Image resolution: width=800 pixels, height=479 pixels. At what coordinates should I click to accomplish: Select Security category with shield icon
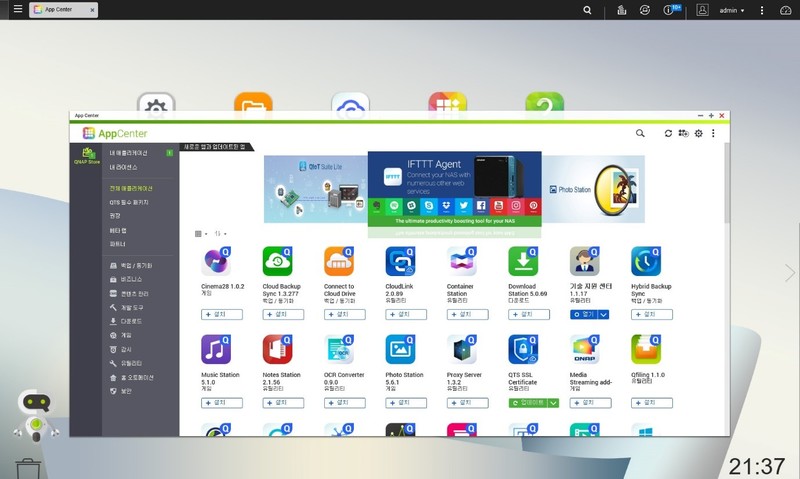tap(121, 391)
